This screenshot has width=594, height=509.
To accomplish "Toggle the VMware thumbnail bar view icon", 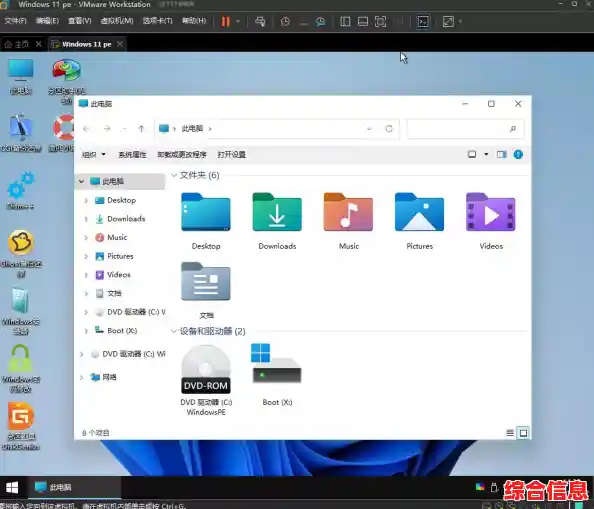I will point(363,22).
